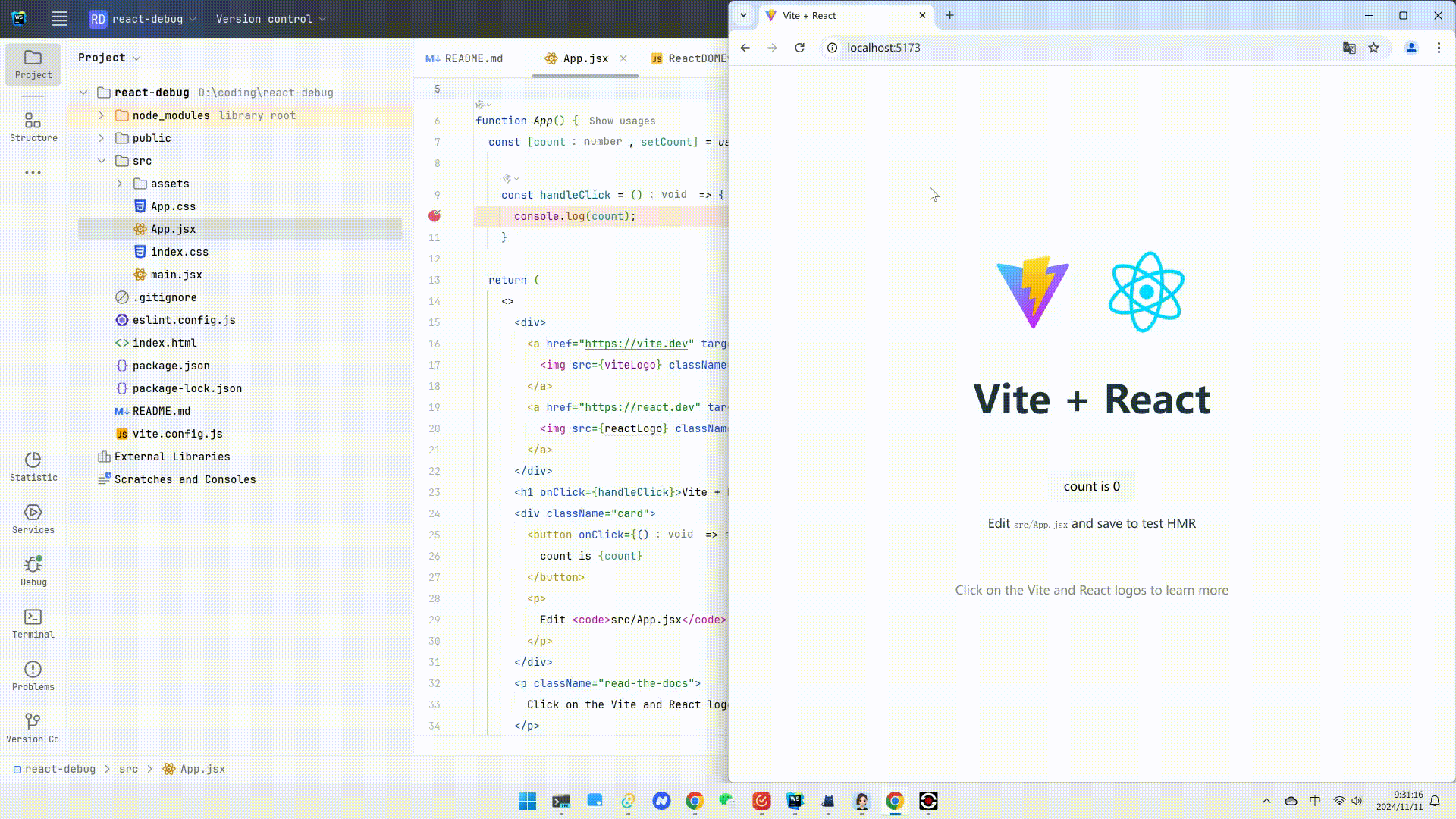
Task: Open the Structure tool window
Action: (x=33, y=127)
